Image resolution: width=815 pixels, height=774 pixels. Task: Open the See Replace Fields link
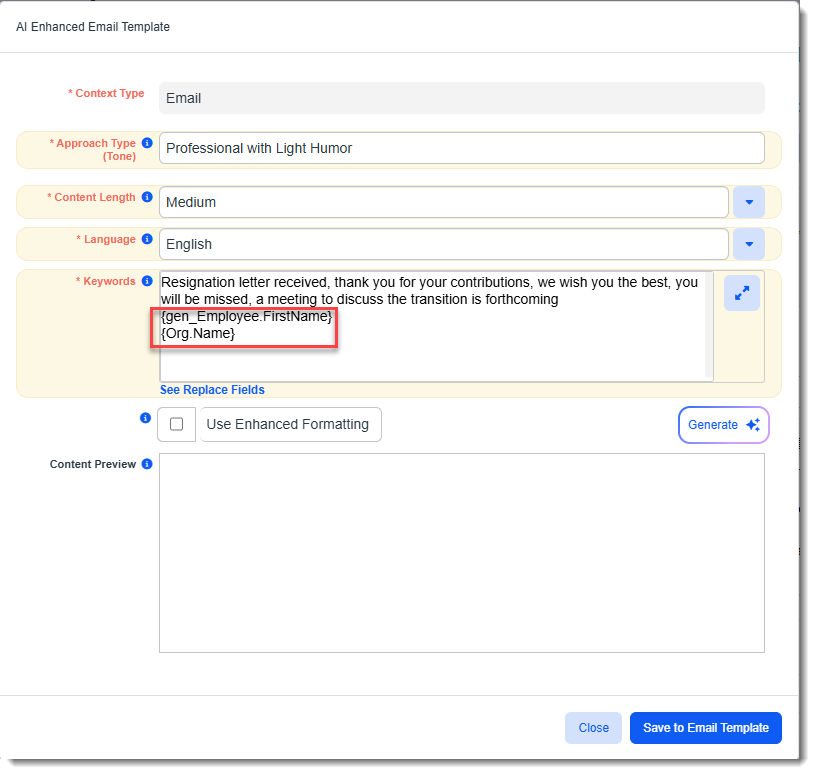pyautogui.click(x=212, y=390)
